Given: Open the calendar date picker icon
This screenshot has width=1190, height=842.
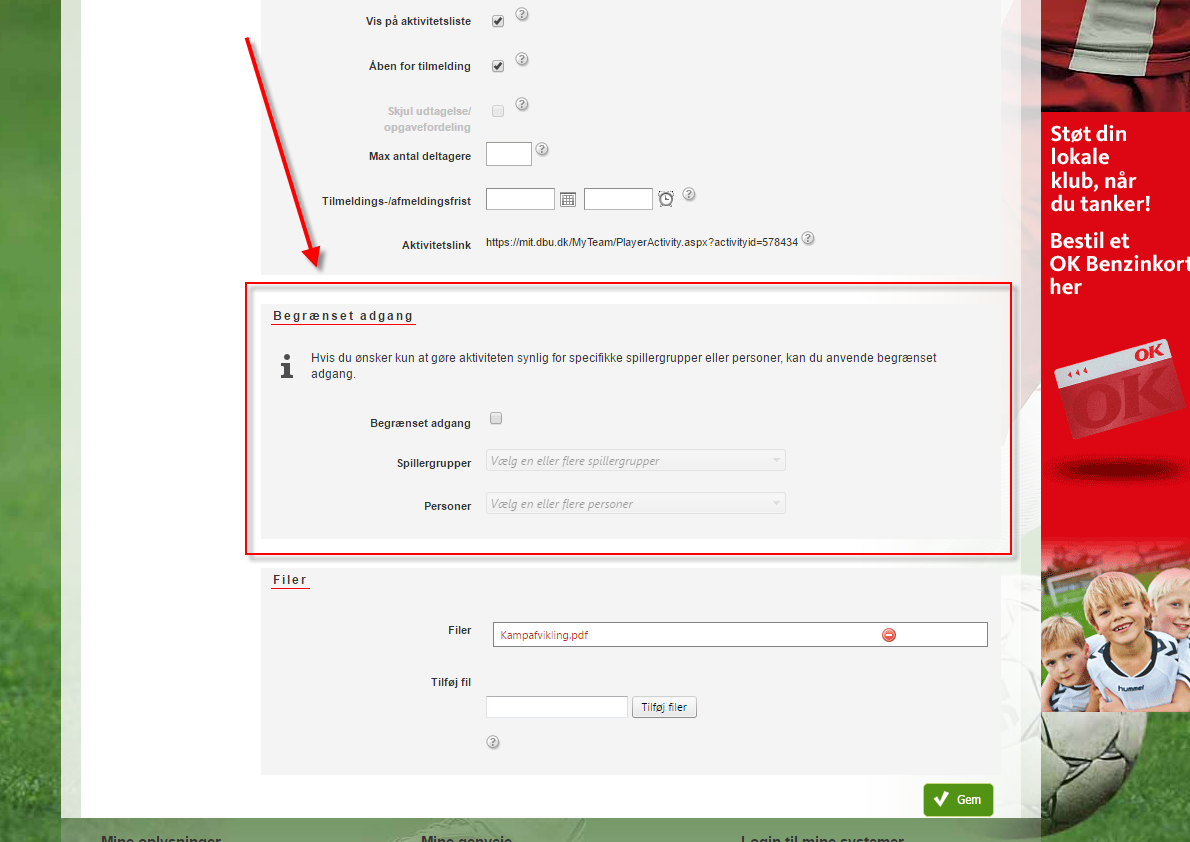Looking at the screenshot, I should tap(568, 199).
